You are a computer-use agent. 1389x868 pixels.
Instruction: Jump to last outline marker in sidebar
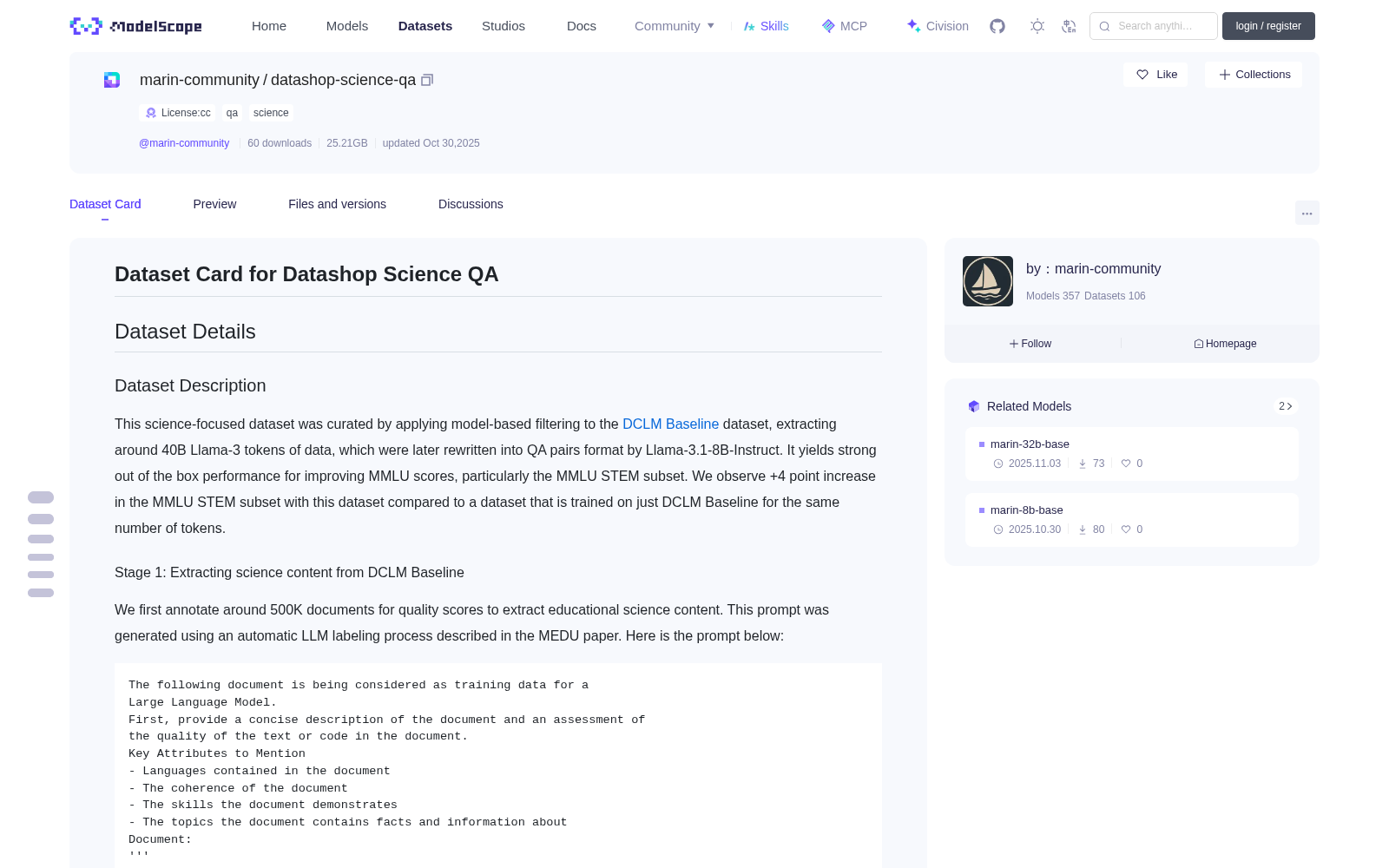pos(41,593)
